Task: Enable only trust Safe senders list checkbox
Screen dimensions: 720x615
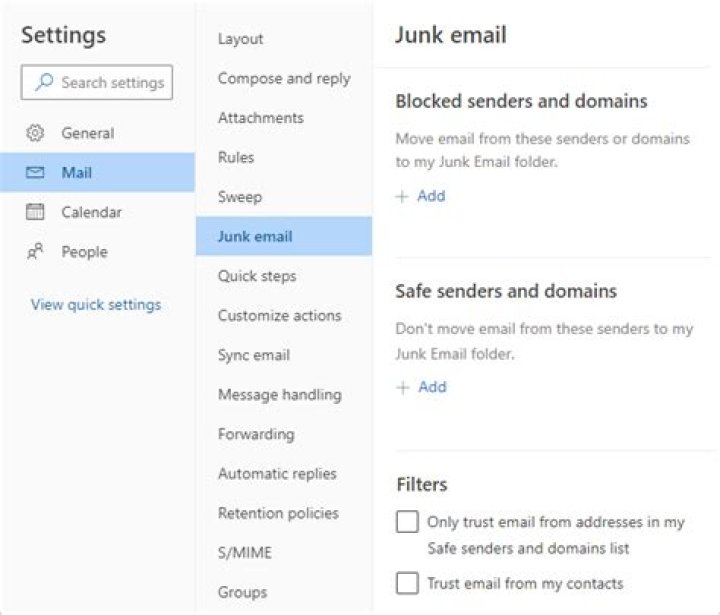Action: click(407, 522)
